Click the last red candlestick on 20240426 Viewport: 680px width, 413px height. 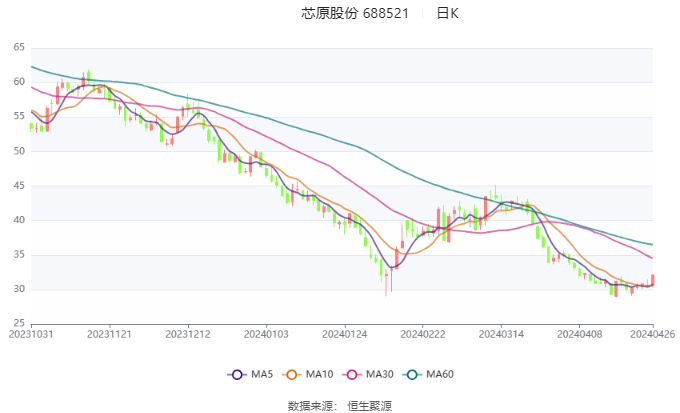pyautogui.click(x=653, y=280)
